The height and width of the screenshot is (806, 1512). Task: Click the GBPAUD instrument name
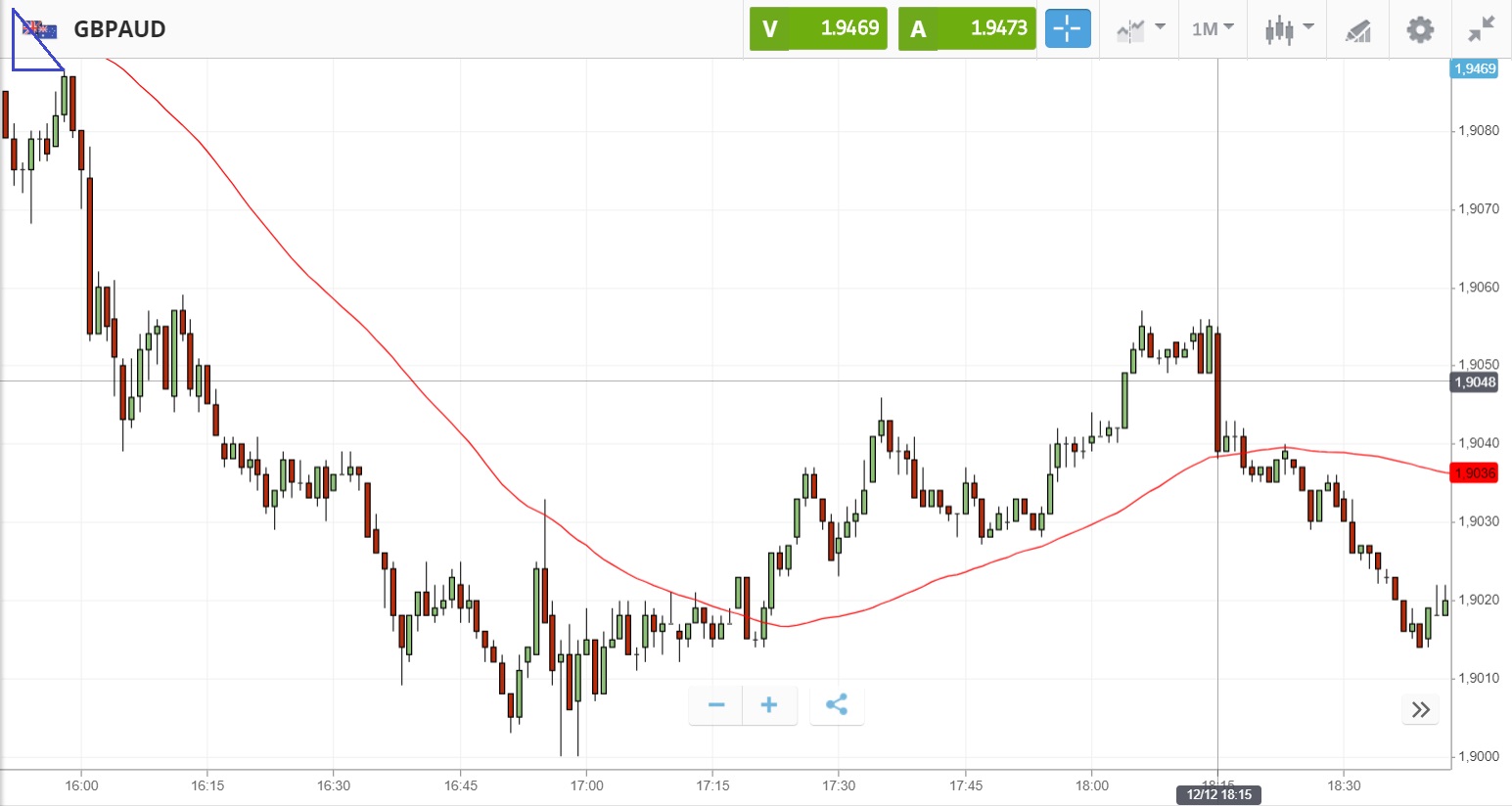tap(119, 29)
